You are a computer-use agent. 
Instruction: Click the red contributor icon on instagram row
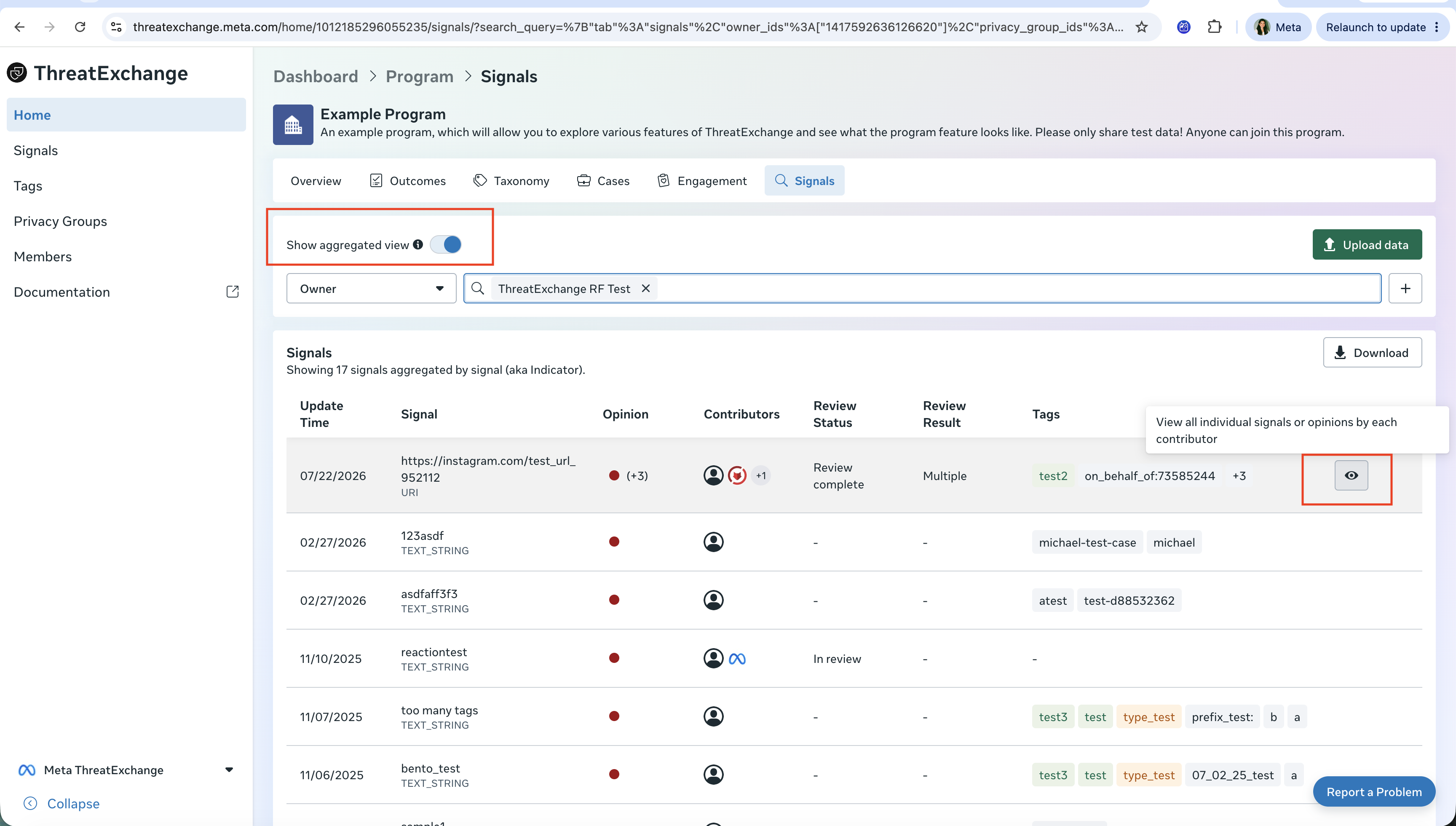(736, 475)
